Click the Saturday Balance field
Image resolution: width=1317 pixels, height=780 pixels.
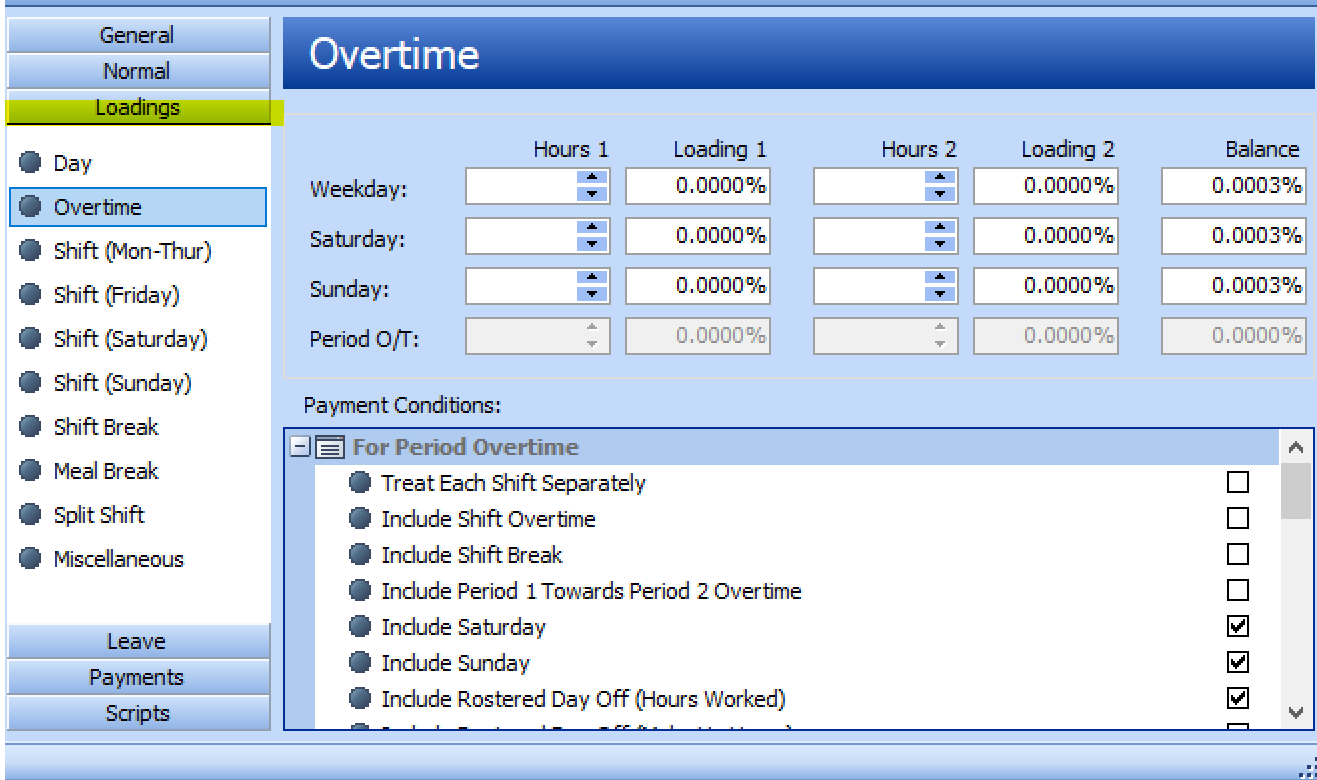point(1234,235)
